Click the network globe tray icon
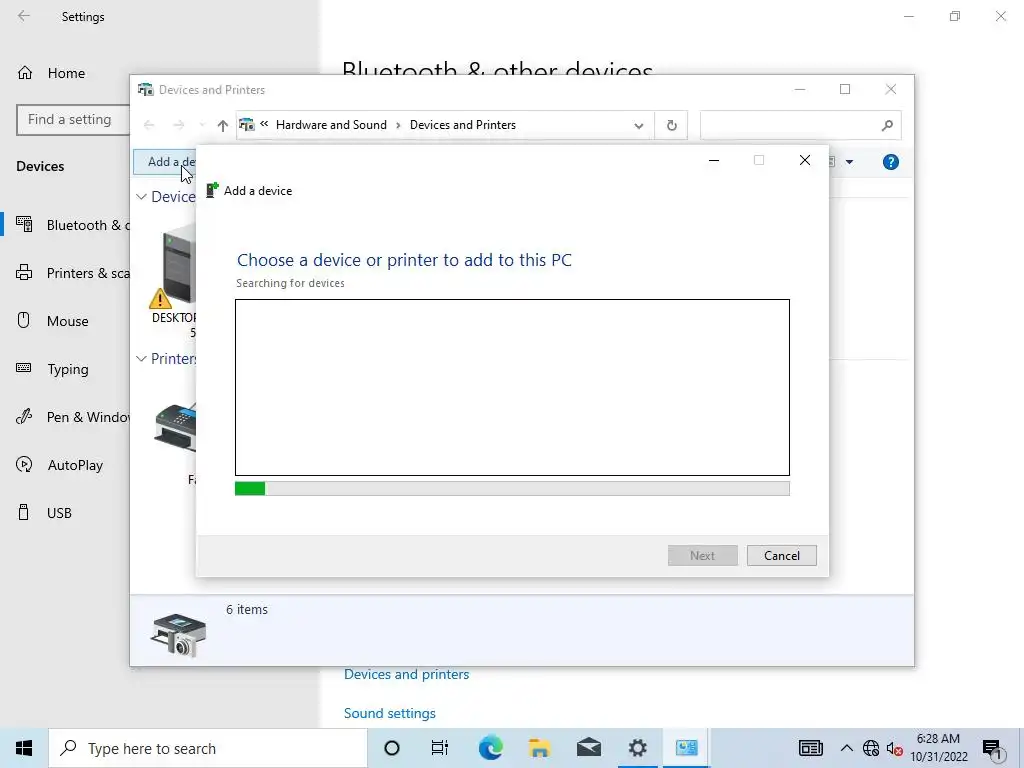The image size is (1024, 768). click(871, 748)
